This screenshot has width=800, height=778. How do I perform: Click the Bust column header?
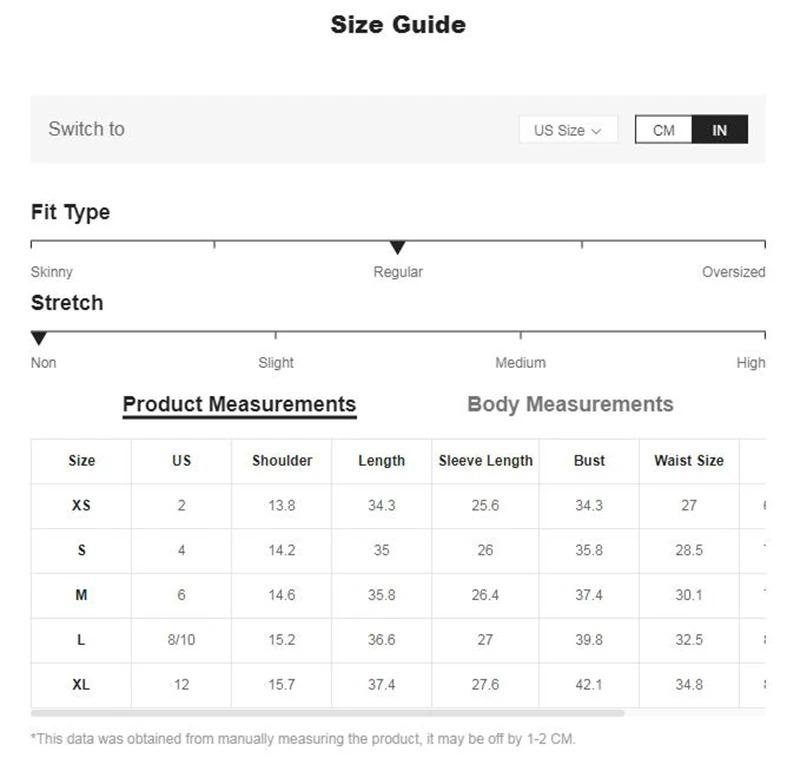589,461
